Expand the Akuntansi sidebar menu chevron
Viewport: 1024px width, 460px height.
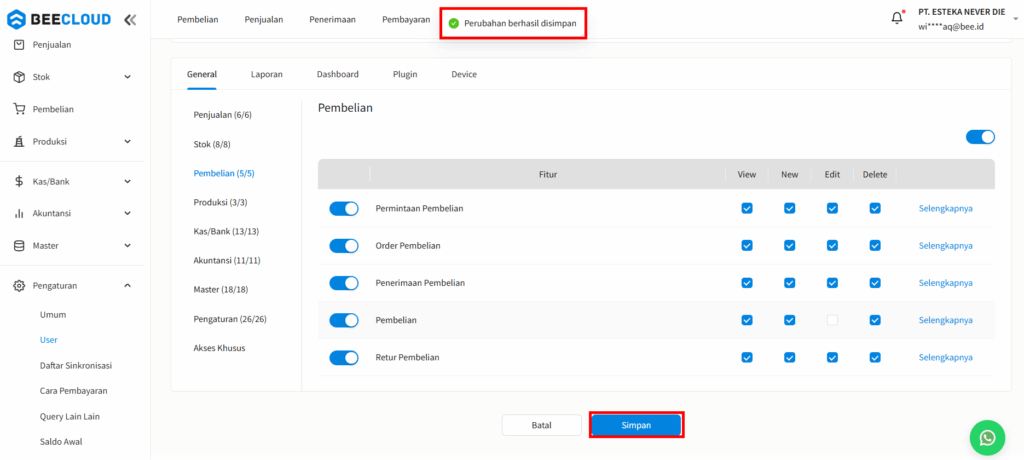[x=127, y=213]
